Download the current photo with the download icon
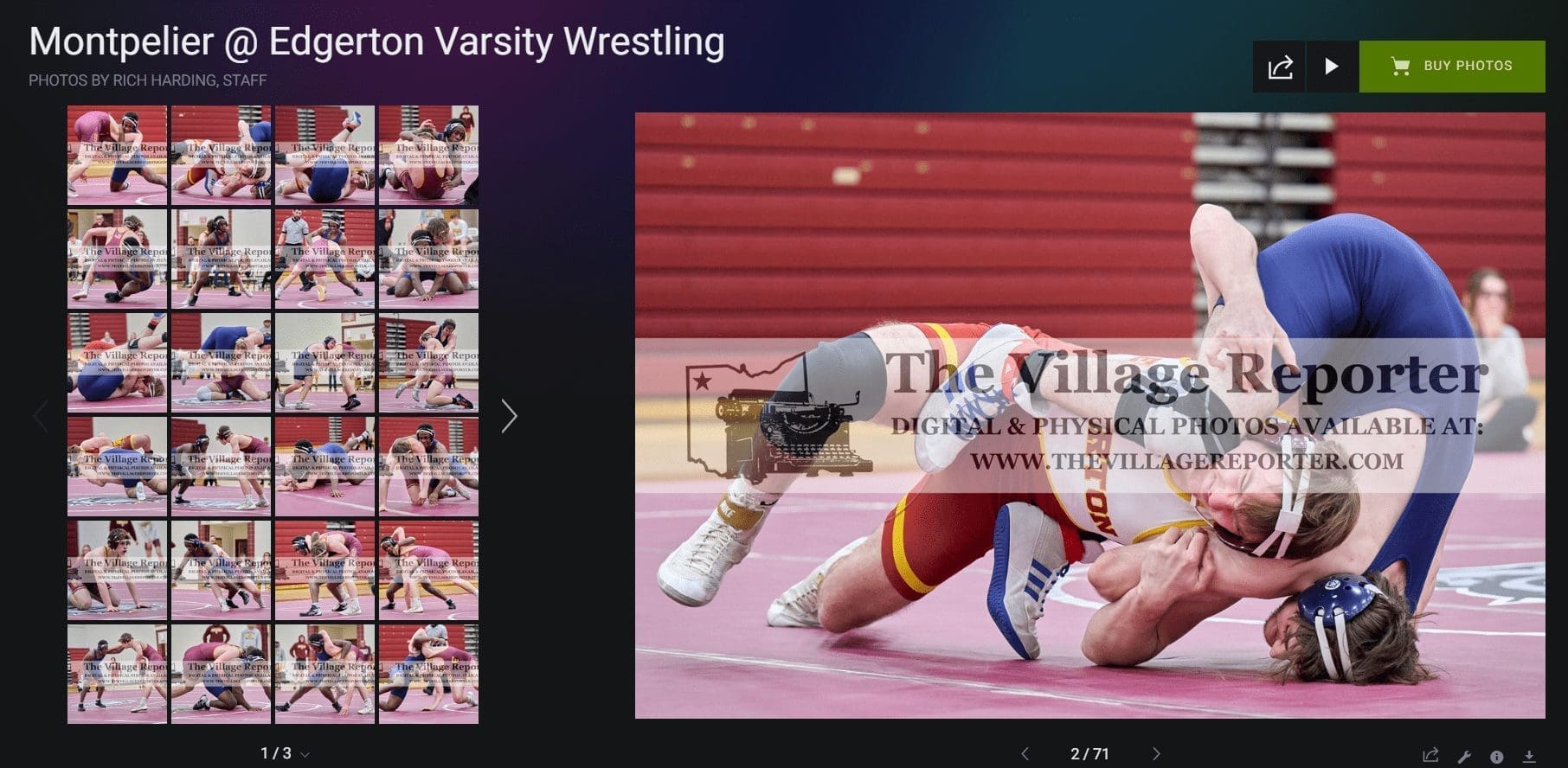 [x=1529, y=756]
